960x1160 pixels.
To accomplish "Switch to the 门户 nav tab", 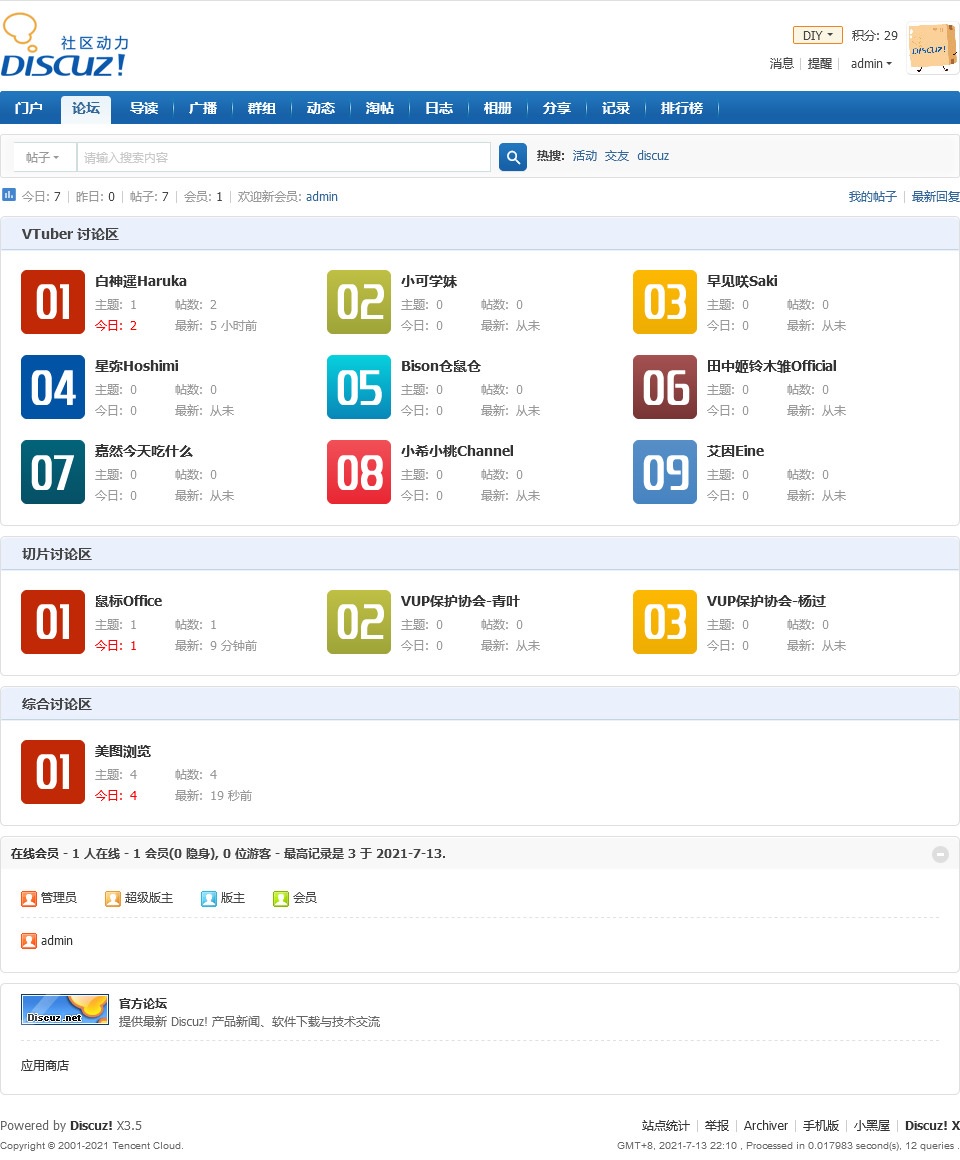I will tap(29, 108).
